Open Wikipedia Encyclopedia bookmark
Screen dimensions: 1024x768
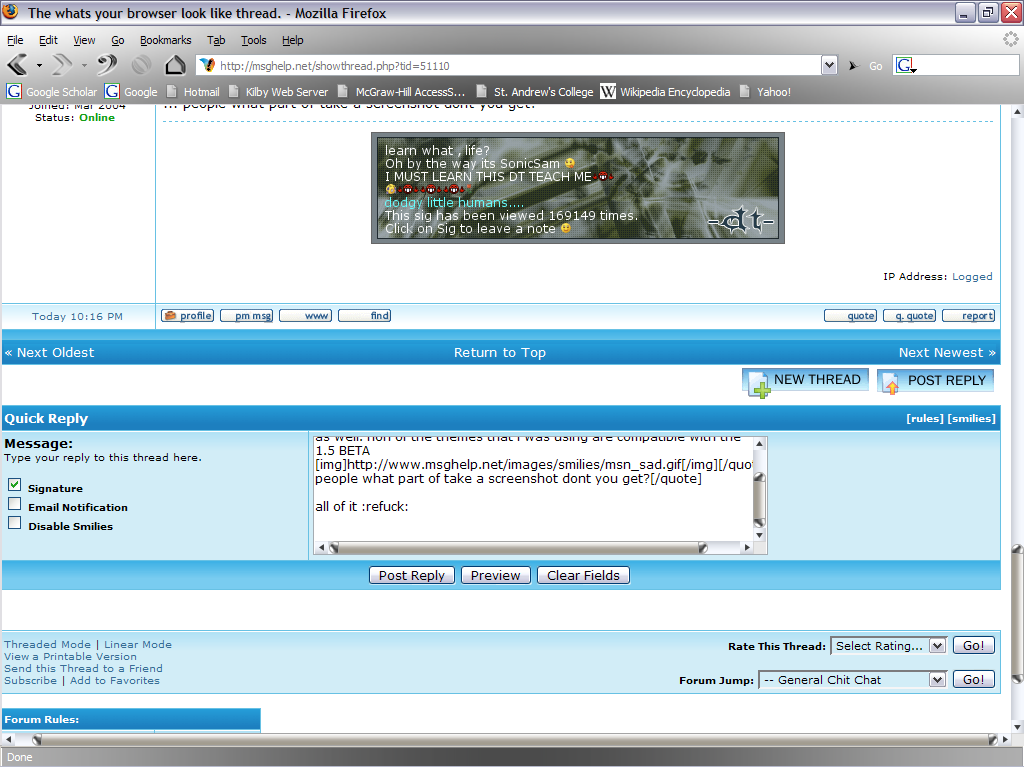pyautogui.click(x=665, y=91)
